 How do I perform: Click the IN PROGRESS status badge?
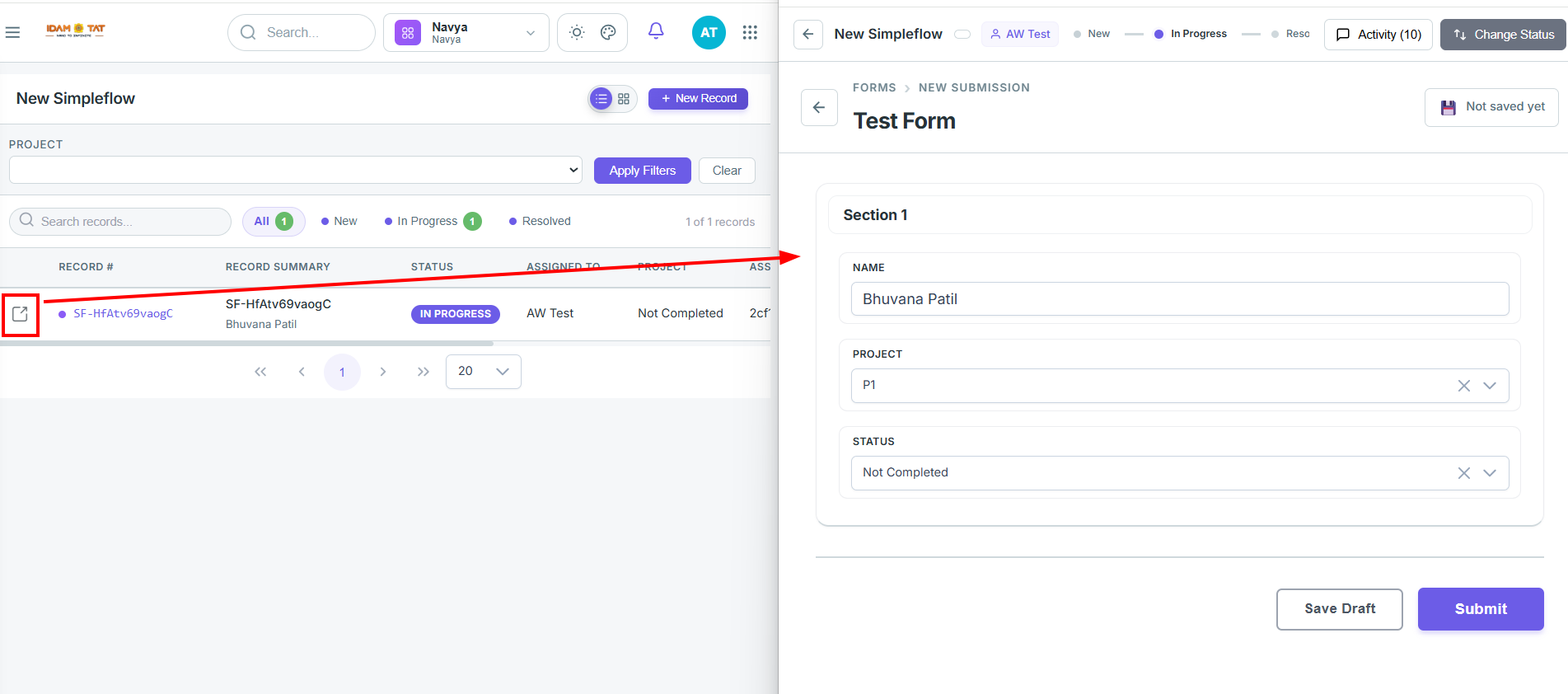point(456,314)
